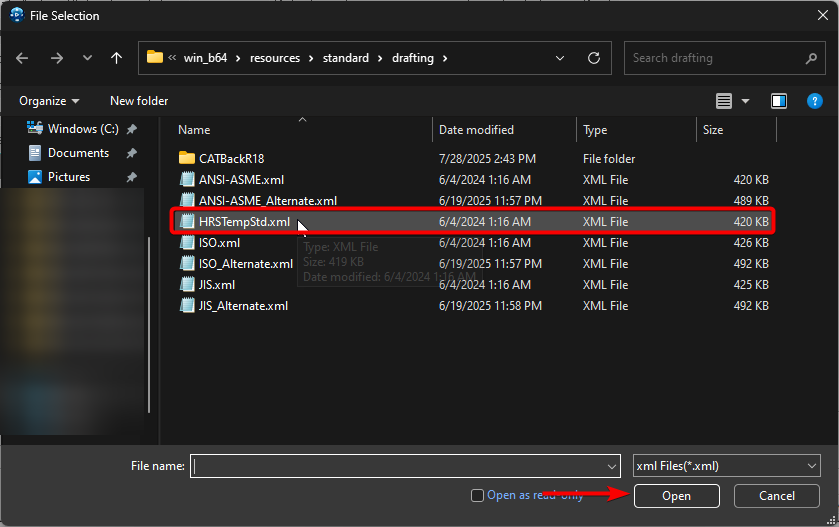Screen dimensions: 839x527
Task: Click the File Selection title bar app icon
Action: (x=17, y=15)
